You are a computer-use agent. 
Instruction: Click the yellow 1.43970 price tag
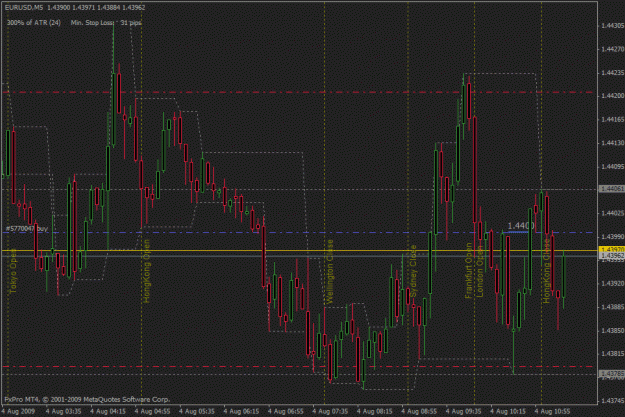pos(612,250)
